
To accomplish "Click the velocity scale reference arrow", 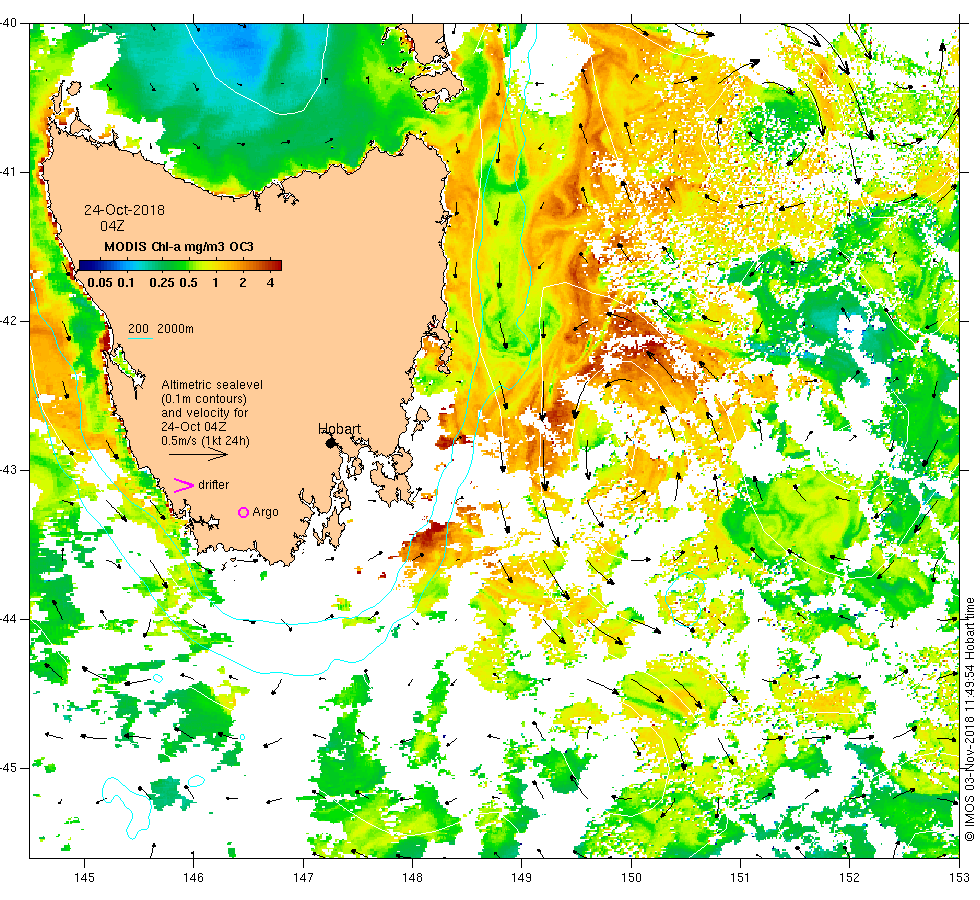I will (x=199, y=454).
